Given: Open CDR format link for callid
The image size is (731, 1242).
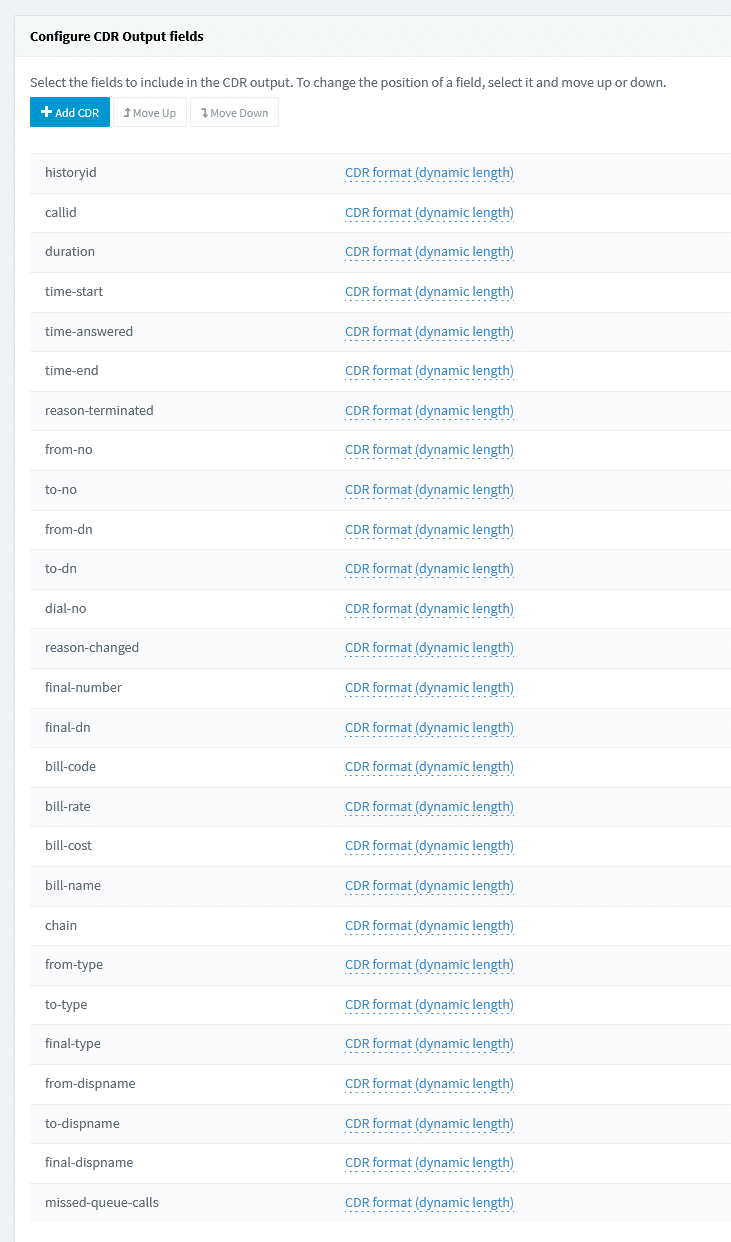Looking at the screenshot, I should pos(429,213).
